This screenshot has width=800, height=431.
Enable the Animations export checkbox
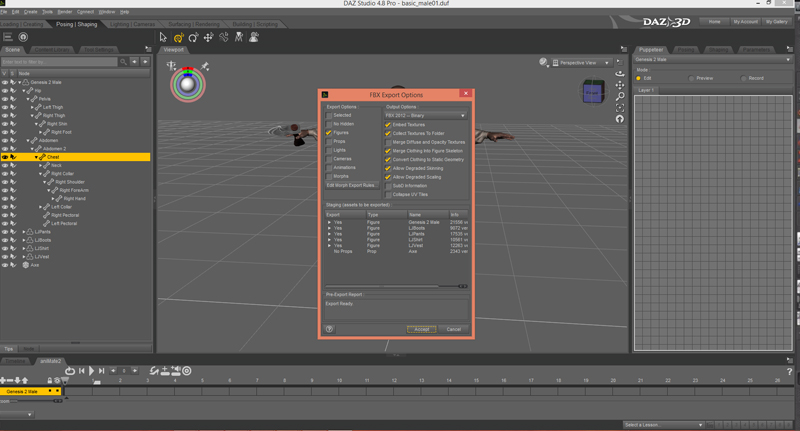point(329,168)
